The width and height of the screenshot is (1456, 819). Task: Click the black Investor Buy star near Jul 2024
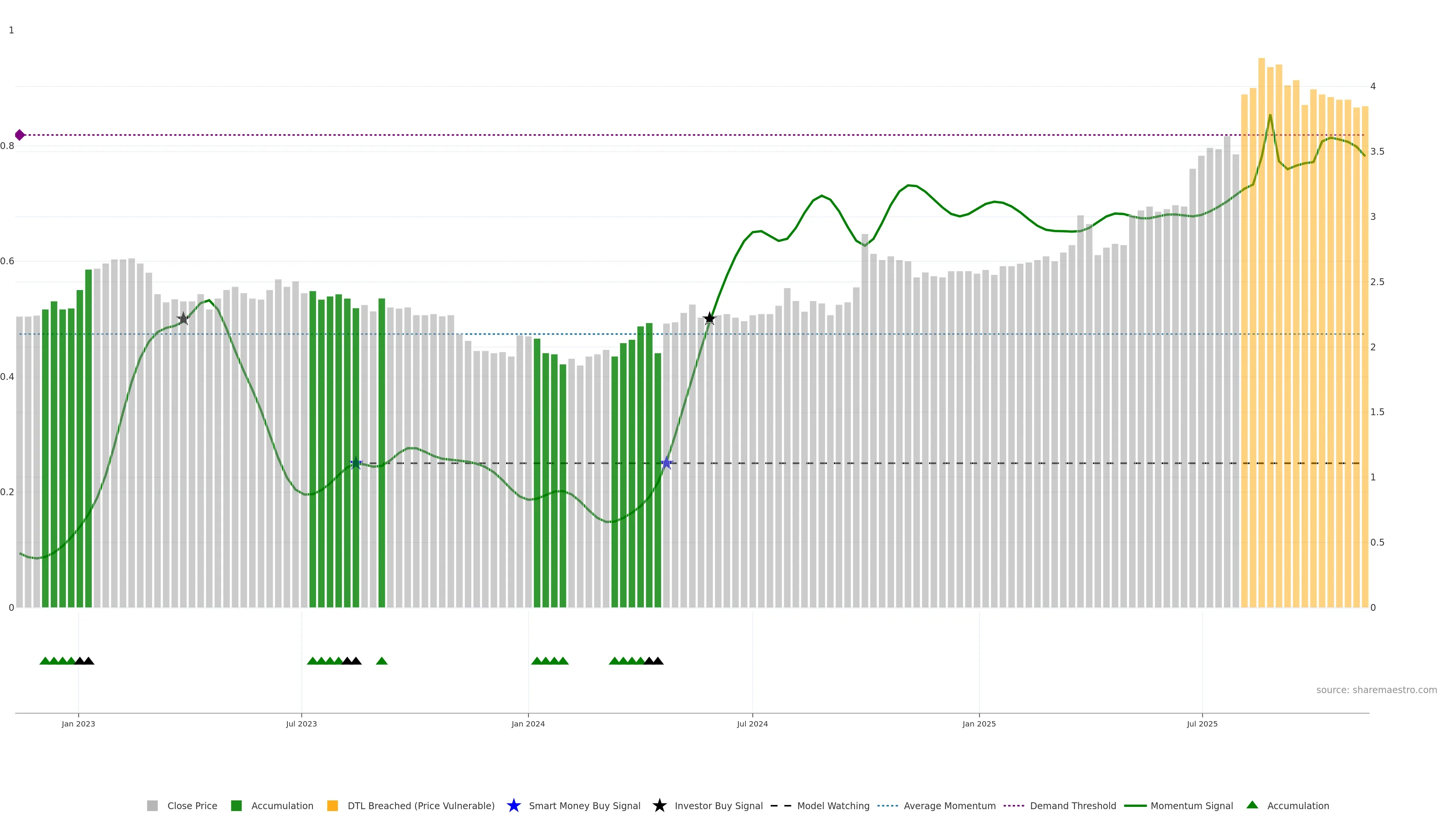pos(709,319)
